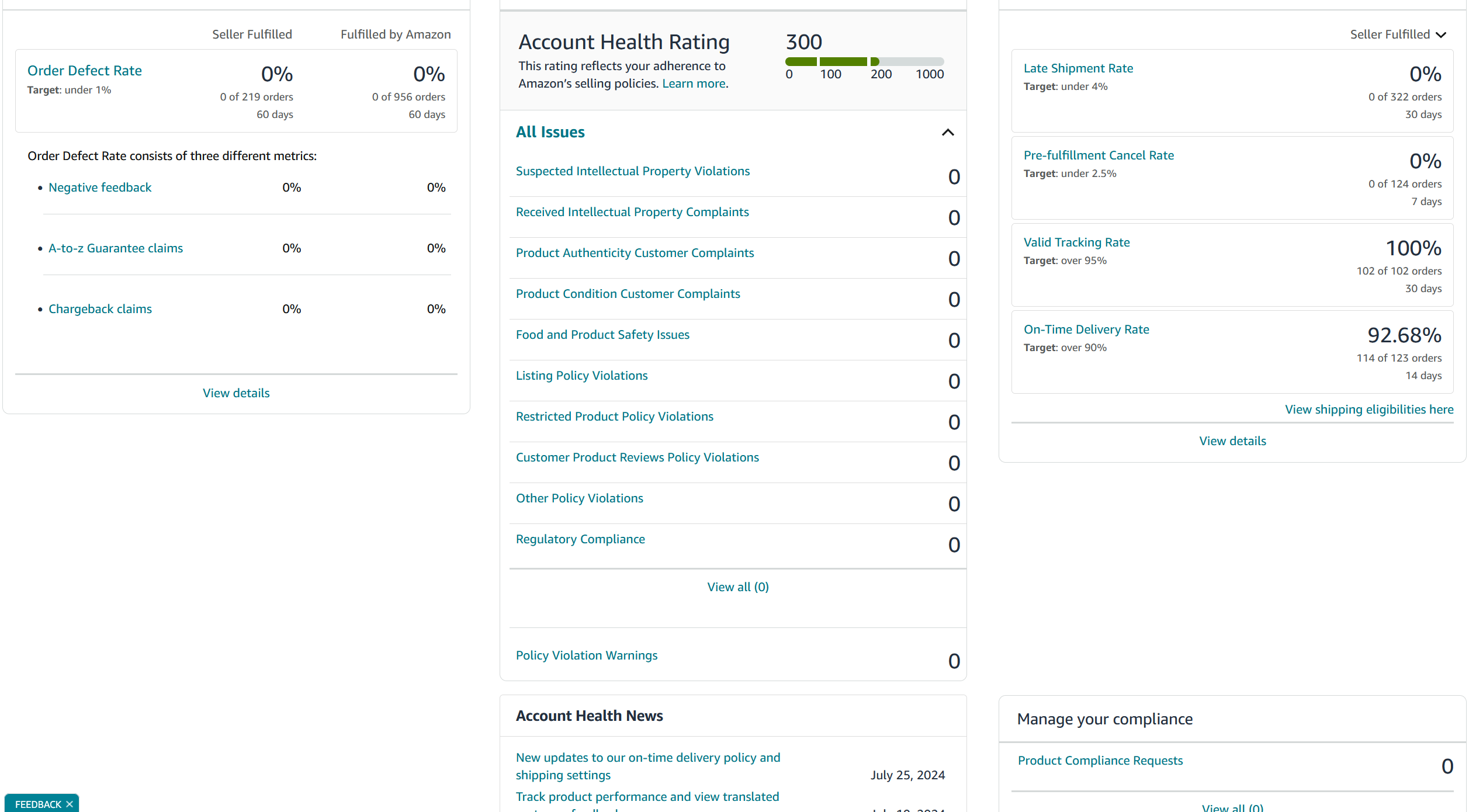Click View shipping eligibilities here

tap(1368, 410)
